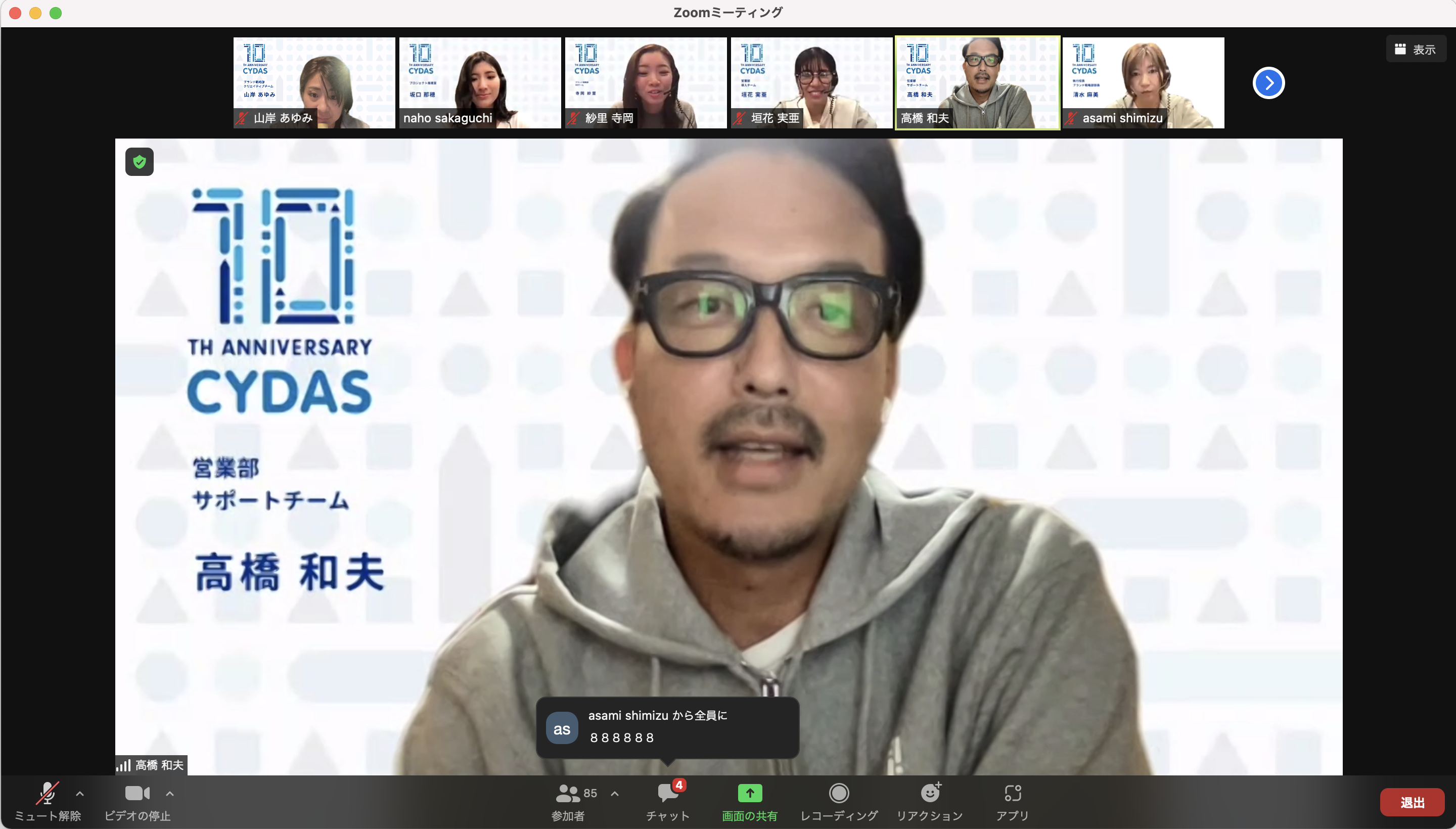
Task: Select asami shimizu video thumbnail
Action: pos(1144,83)
